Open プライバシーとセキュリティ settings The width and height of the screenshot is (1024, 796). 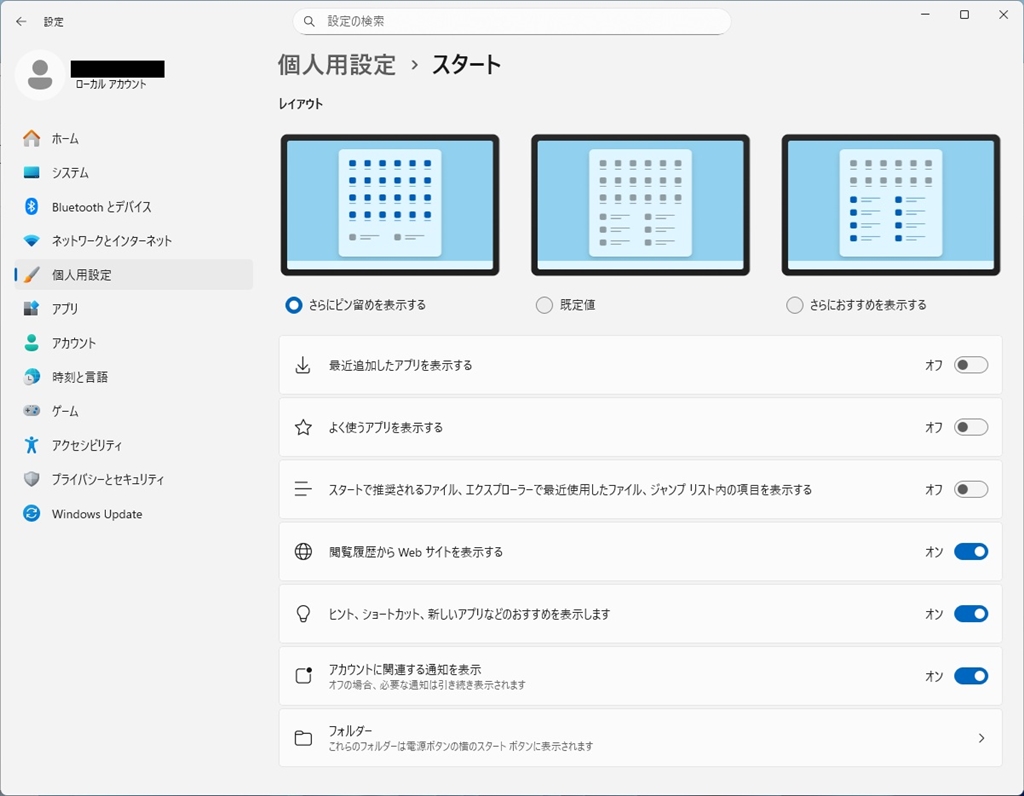click(x=134, y=479)
